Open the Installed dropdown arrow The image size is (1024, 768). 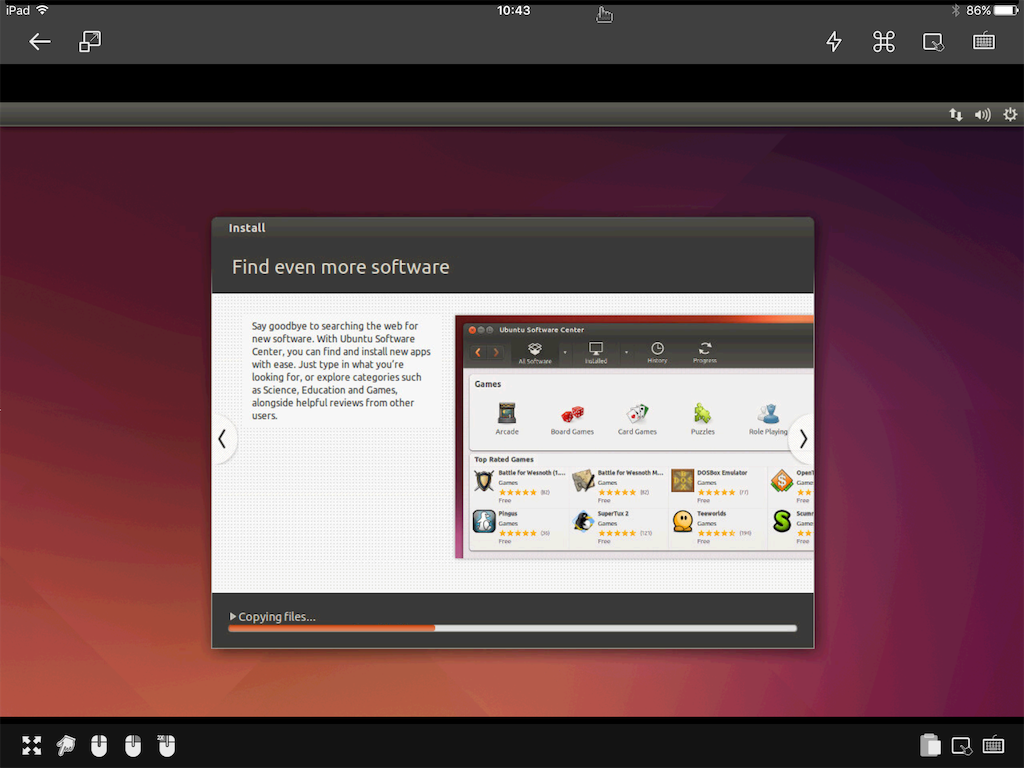tap(626, 353)
